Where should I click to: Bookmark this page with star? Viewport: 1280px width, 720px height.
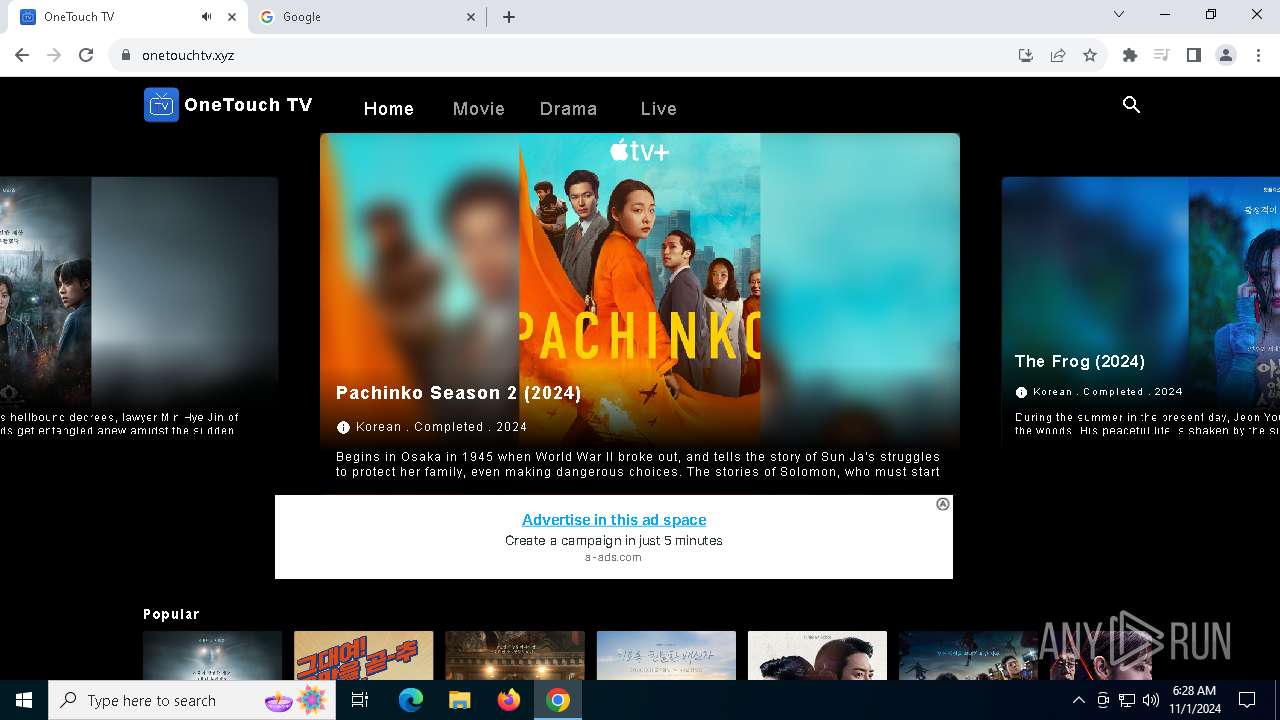[1090, 55]
